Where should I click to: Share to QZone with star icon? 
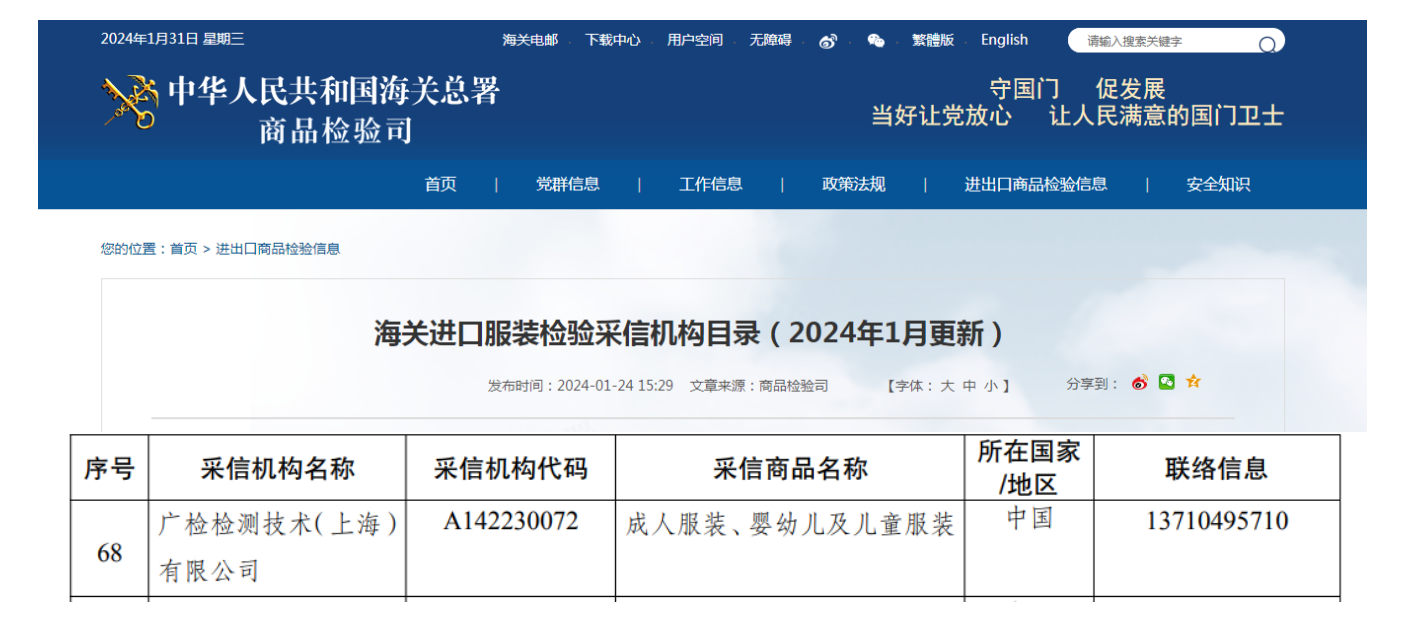point(1193,382)
